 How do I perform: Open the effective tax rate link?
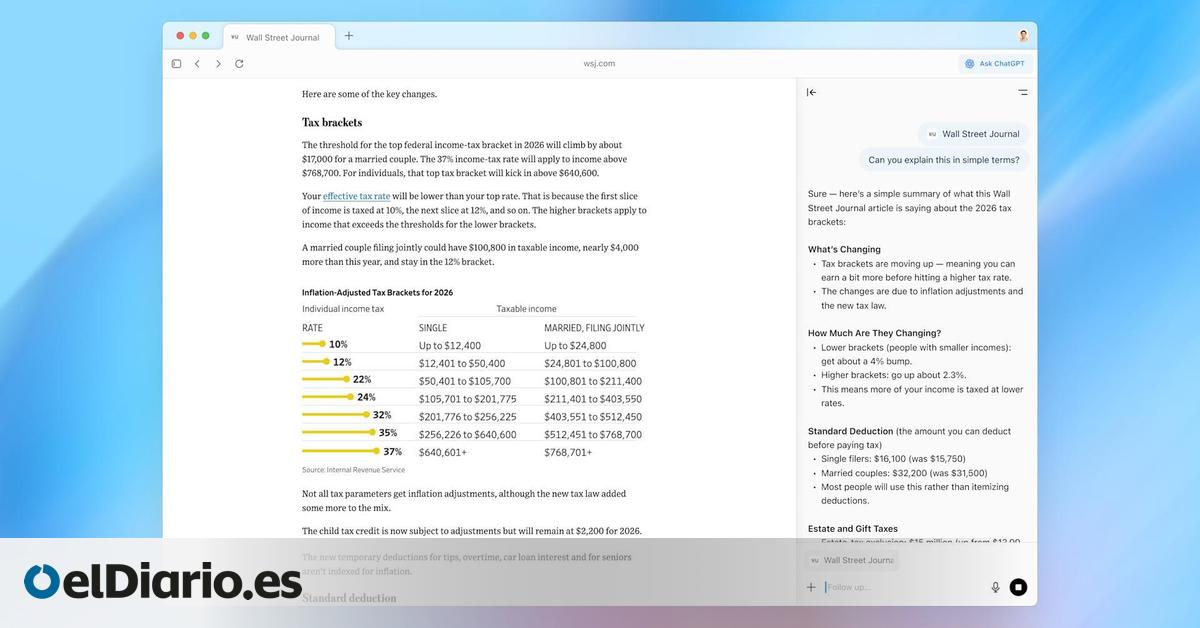[356, 197]
